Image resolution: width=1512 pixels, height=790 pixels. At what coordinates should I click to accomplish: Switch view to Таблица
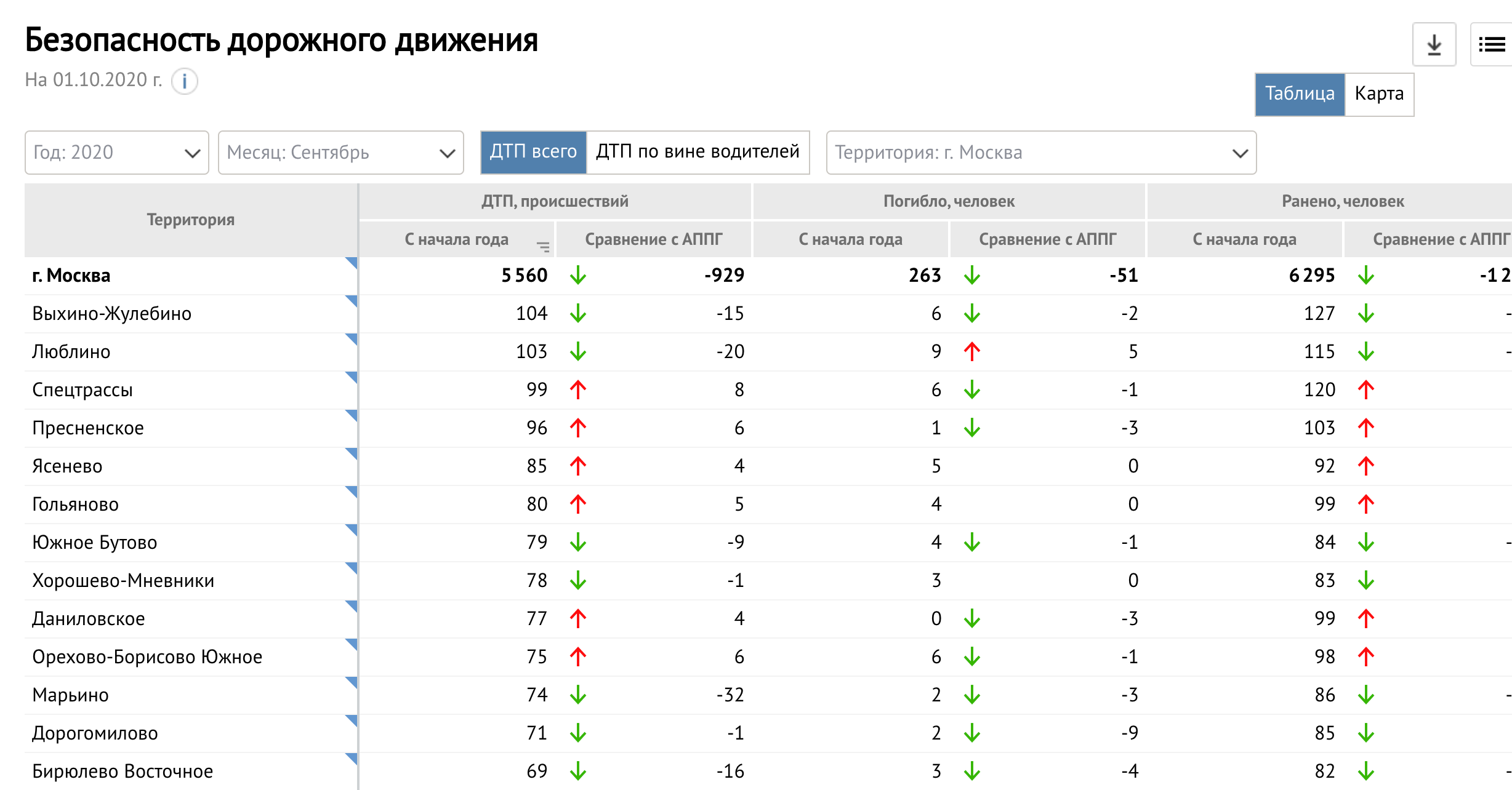(x=1300, y=94)
